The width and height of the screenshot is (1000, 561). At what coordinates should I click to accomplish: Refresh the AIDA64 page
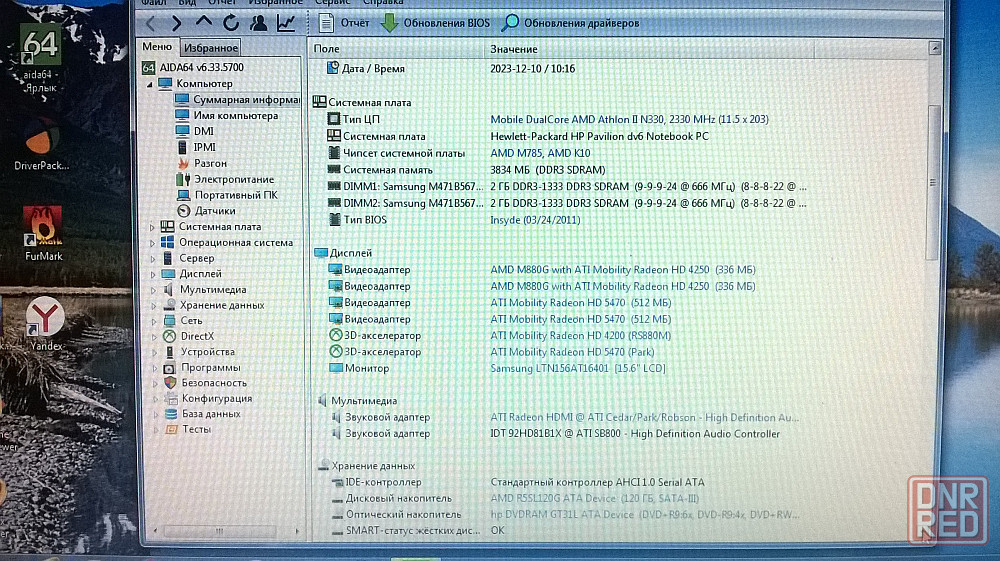point(231,24)
